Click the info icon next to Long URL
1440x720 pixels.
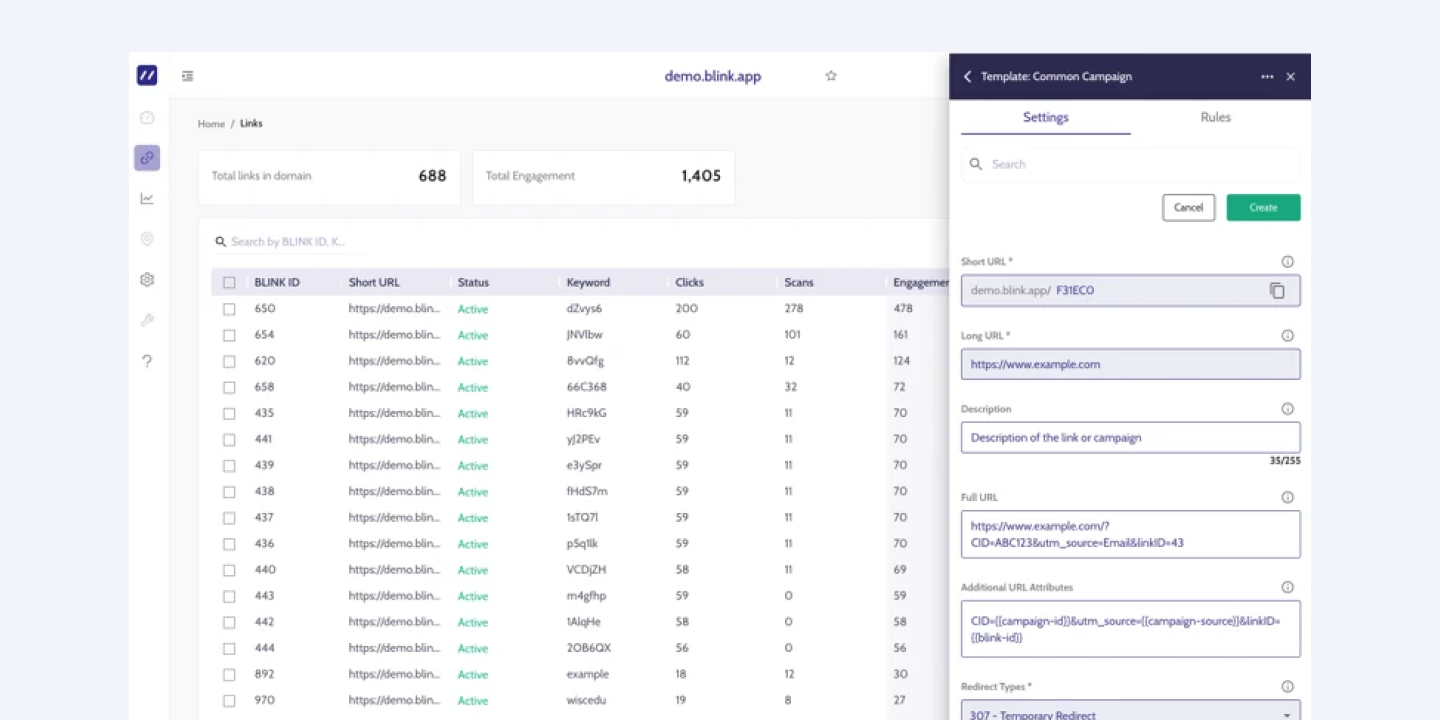pyautogui.click(x=1287, y=336)
